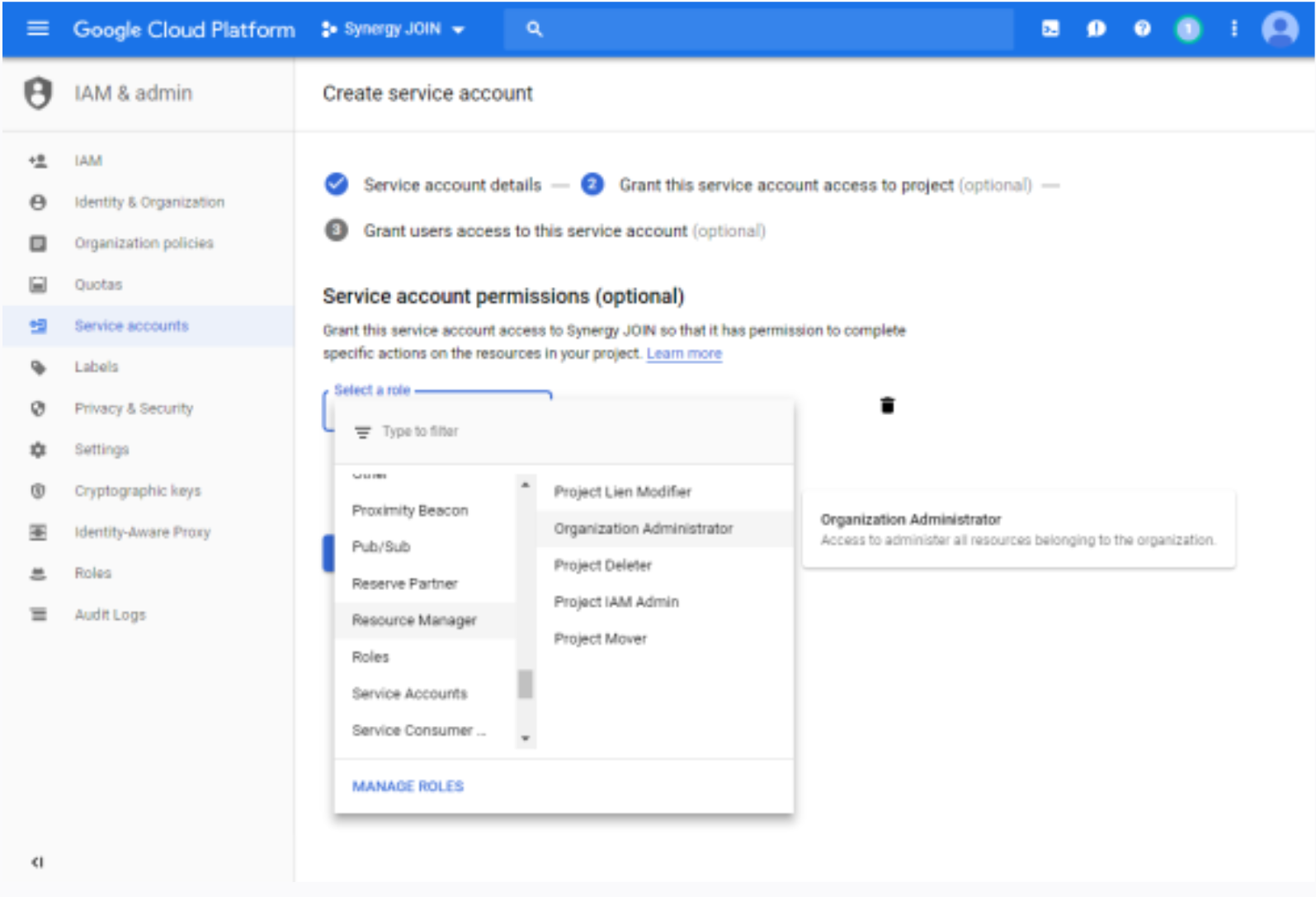Click the IAM & admin shield icon

pos(38,93)
